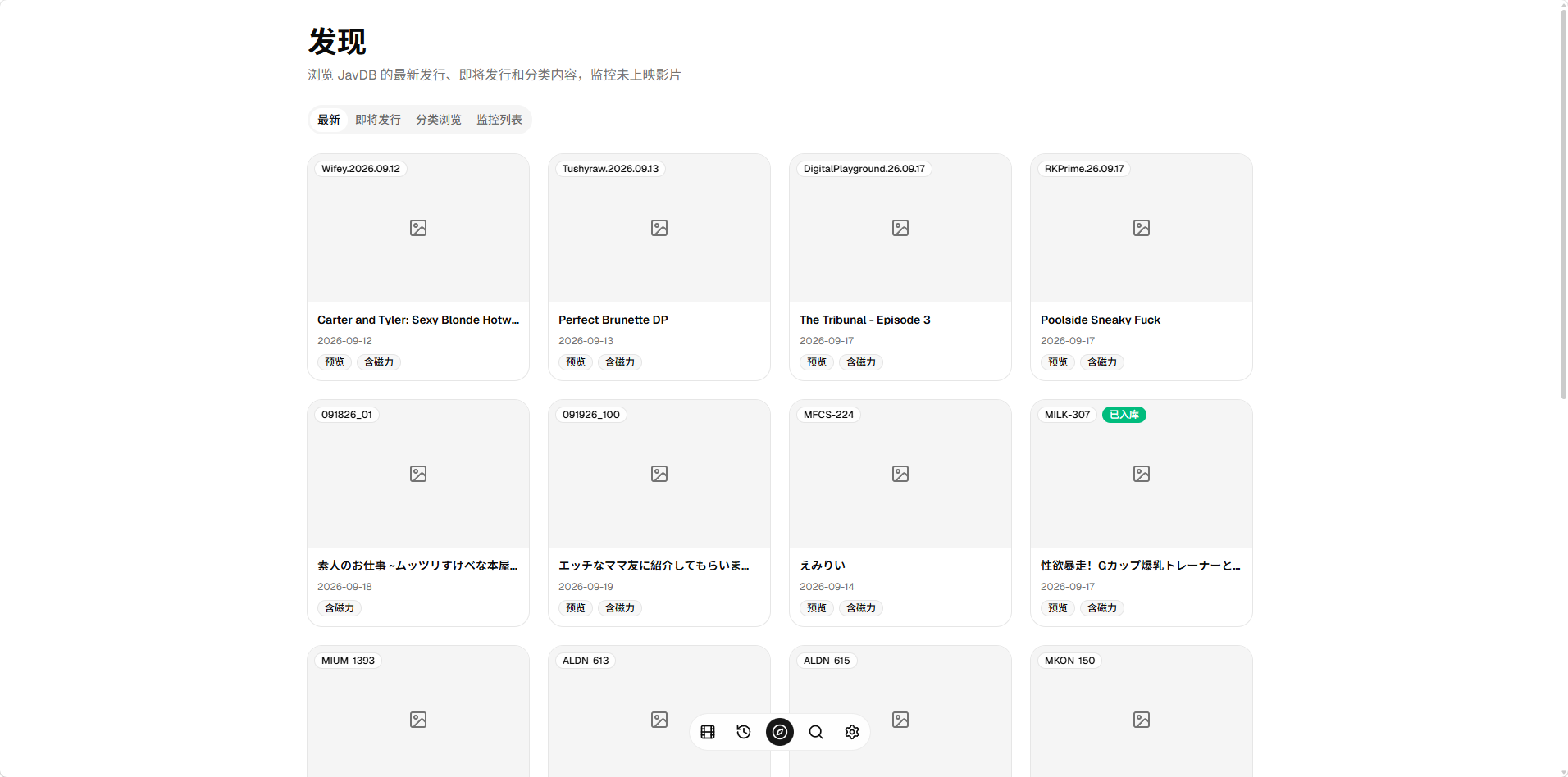Screen dimensions: 1568x777
Task: Click 预览 tag on DigitalPlayground.26.09.17 card
Action: tap(817, 362)
